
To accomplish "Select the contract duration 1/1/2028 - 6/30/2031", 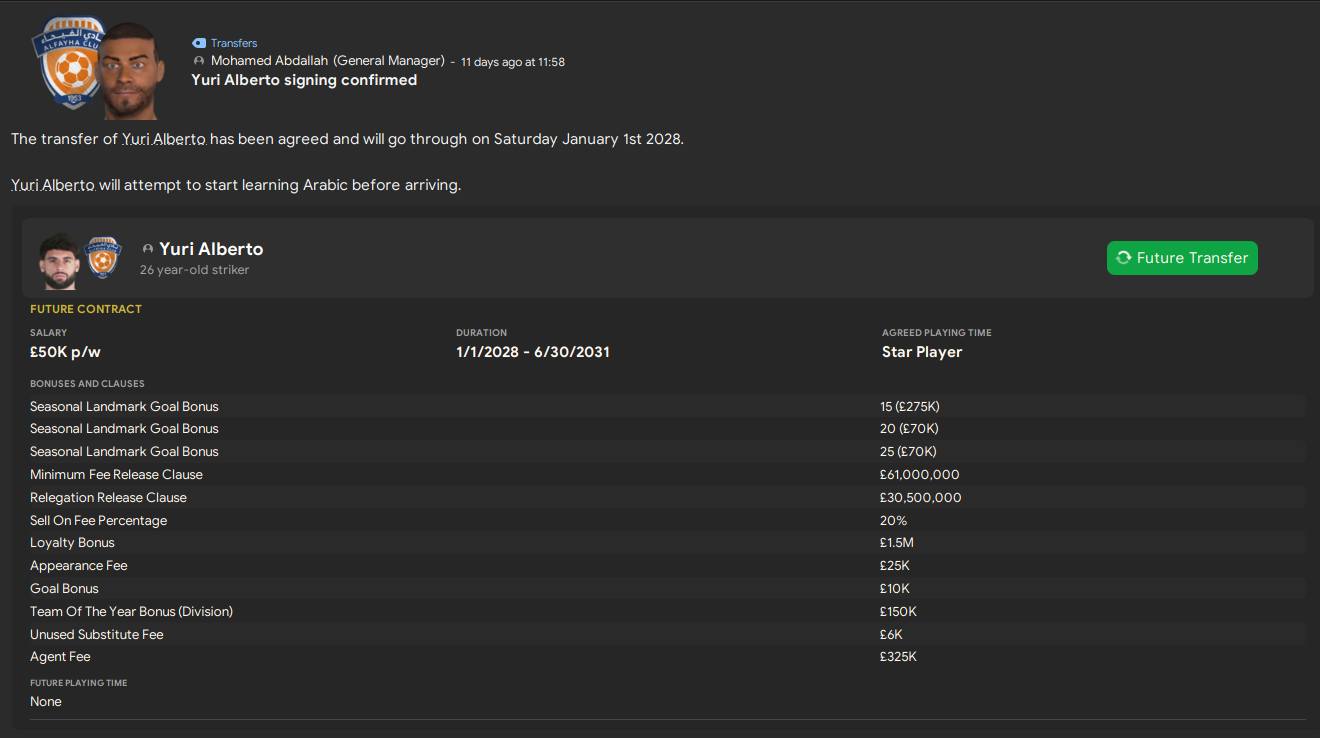I will (533, 351).
